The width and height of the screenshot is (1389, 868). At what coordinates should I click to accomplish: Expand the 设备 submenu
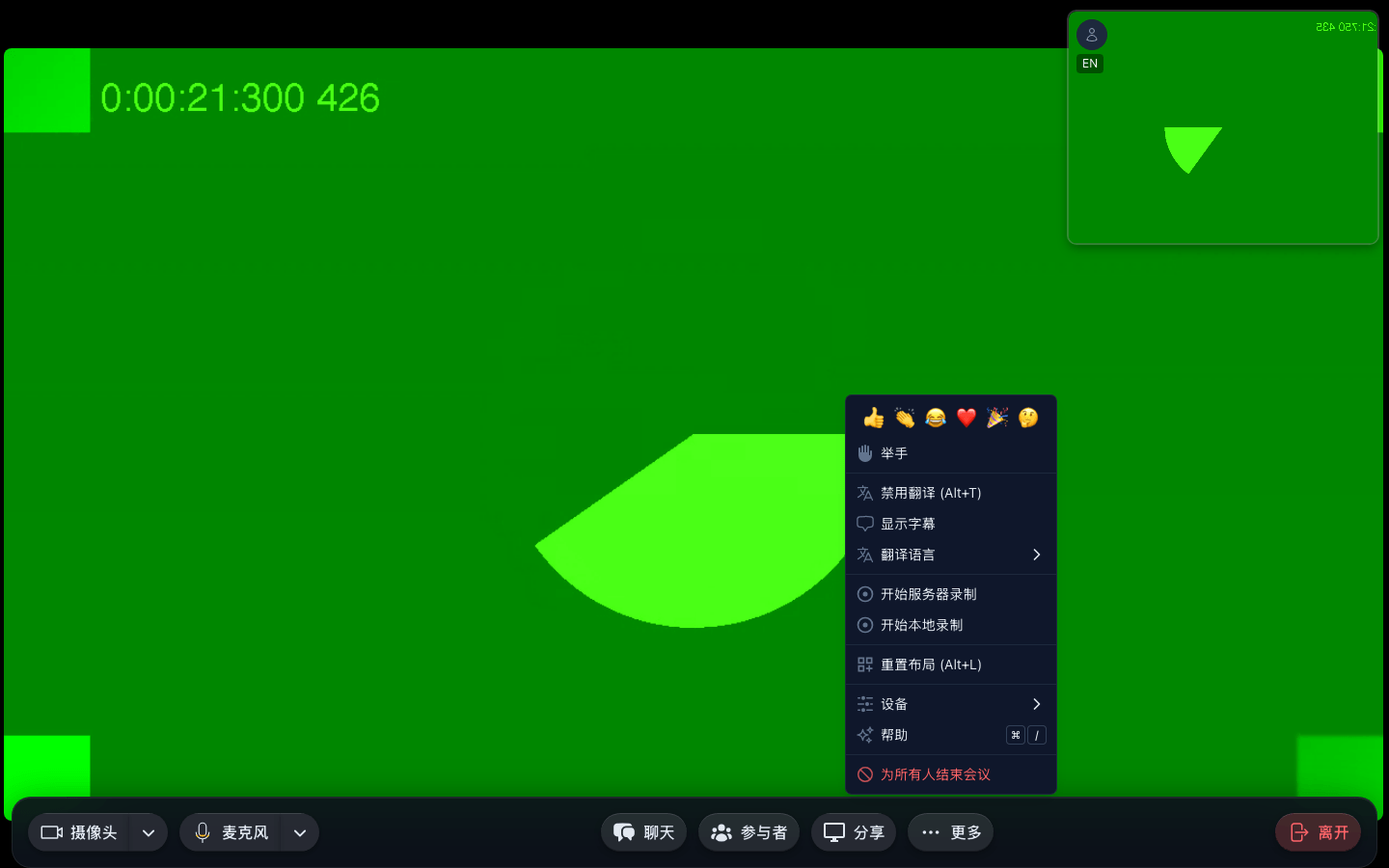[x=951, y=704]
